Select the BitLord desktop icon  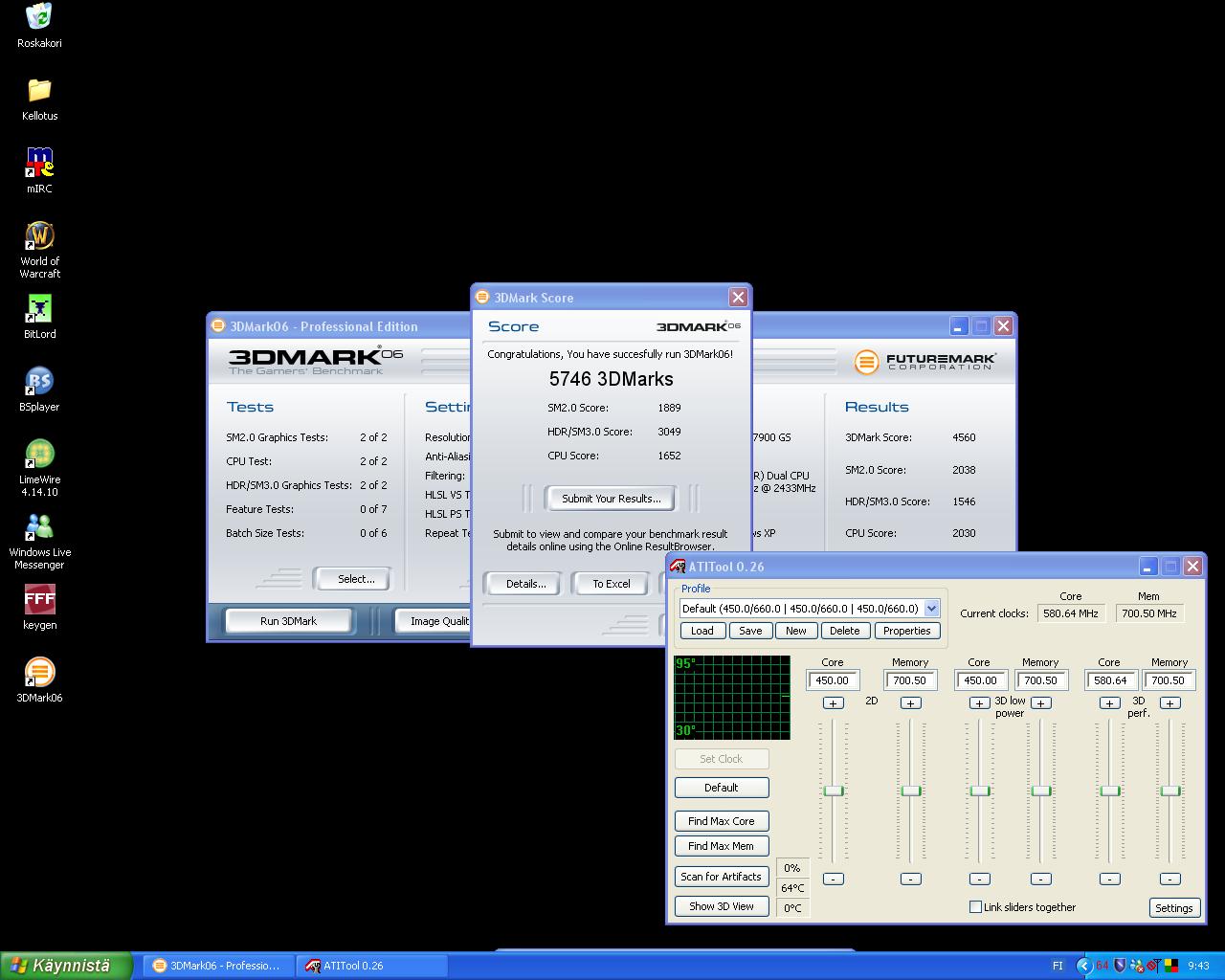point(39,318)
